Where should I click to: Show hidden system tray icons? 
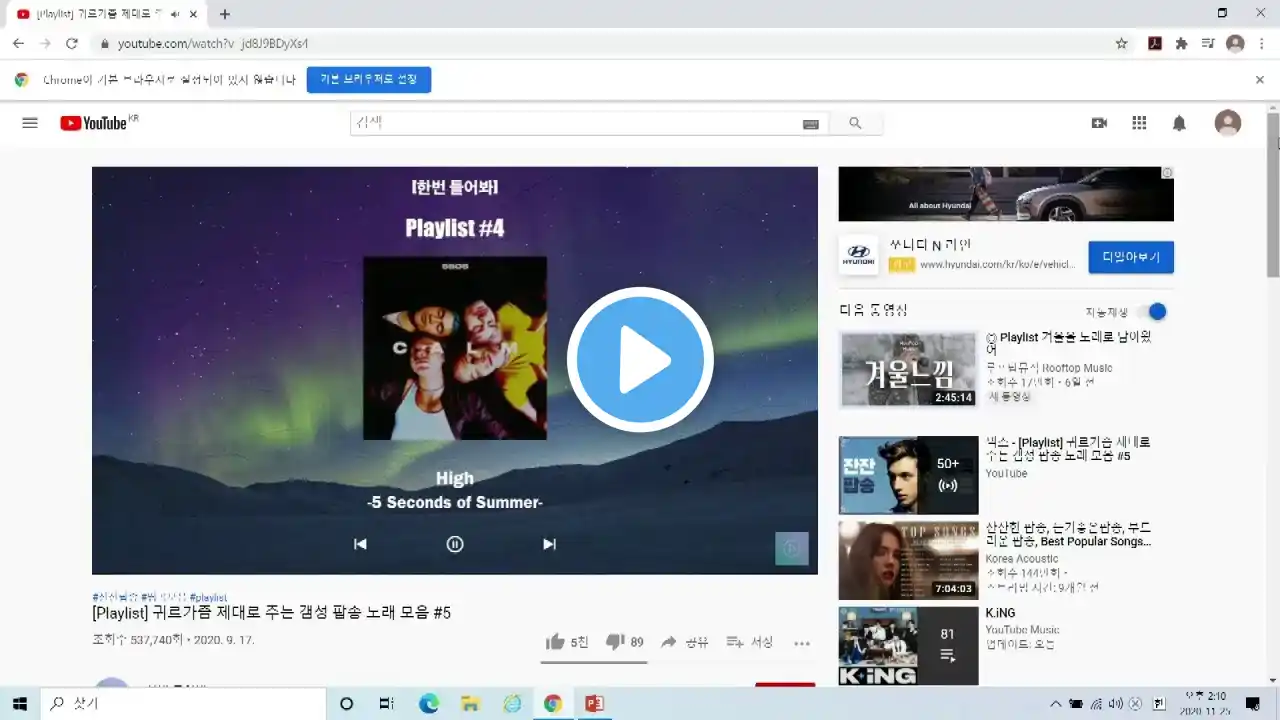coord(1055,704)
